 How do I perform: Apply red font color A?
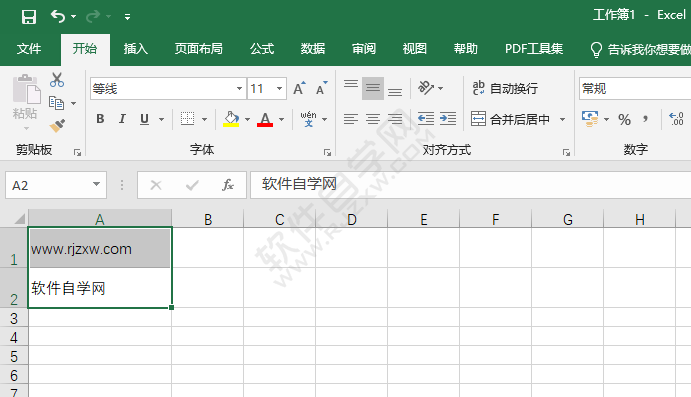pos(265,119)
